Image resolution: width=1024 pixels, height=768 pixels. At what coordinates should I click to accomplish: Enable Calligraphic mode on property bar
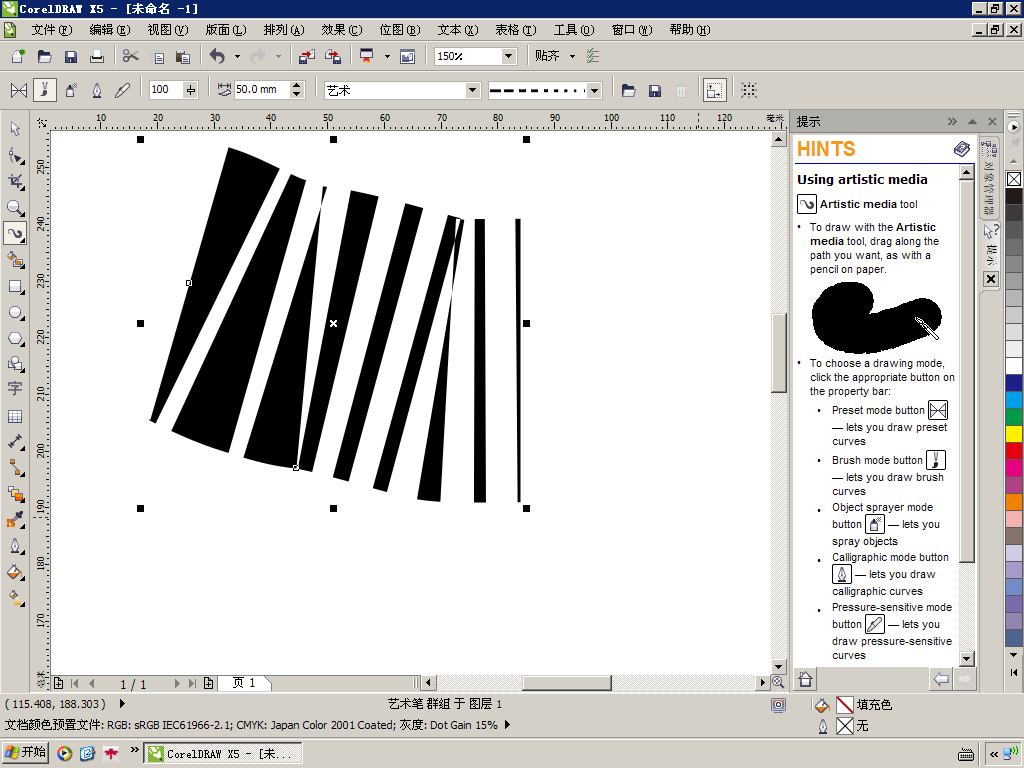point(97,90)
